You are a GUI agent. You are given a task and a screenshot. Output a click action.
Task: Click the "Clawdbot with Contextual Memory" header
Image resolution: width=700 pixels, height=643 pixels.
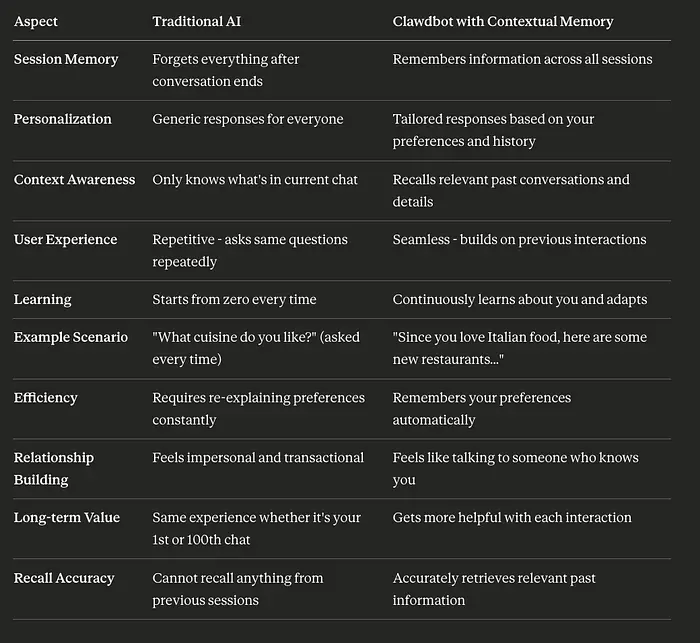(x=503, y=21)
